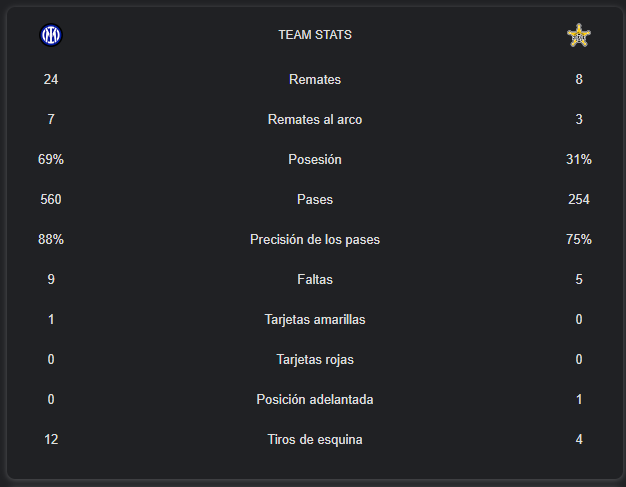Select the Tiros de esquina label
Screen dimensions: 626x487
coord(315,439)
